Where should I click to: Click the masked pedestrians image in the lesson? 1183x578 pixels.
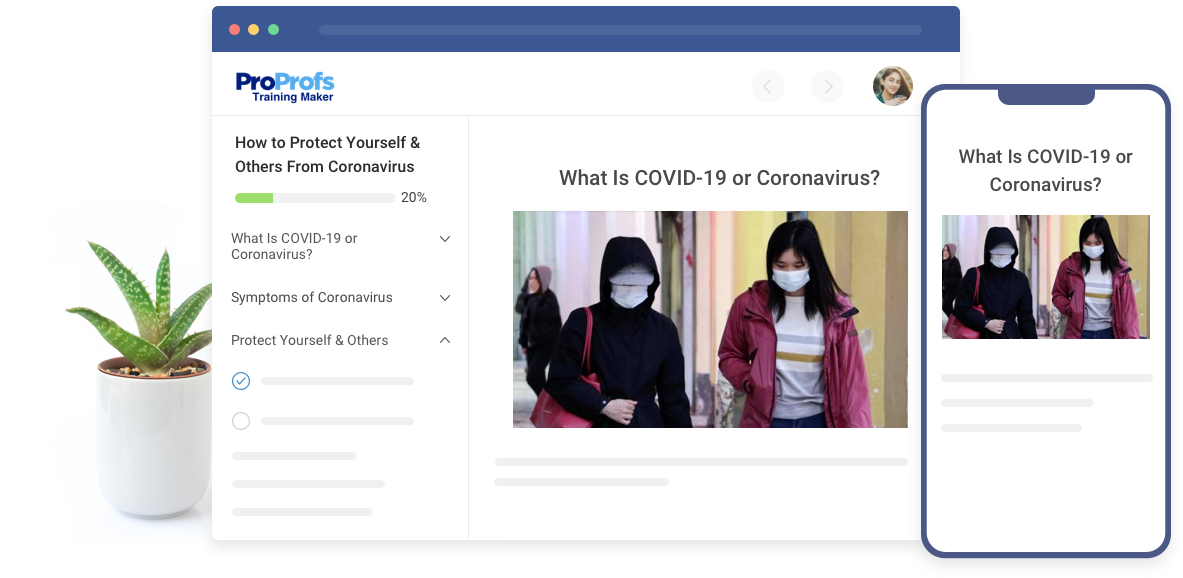[710, 320]
